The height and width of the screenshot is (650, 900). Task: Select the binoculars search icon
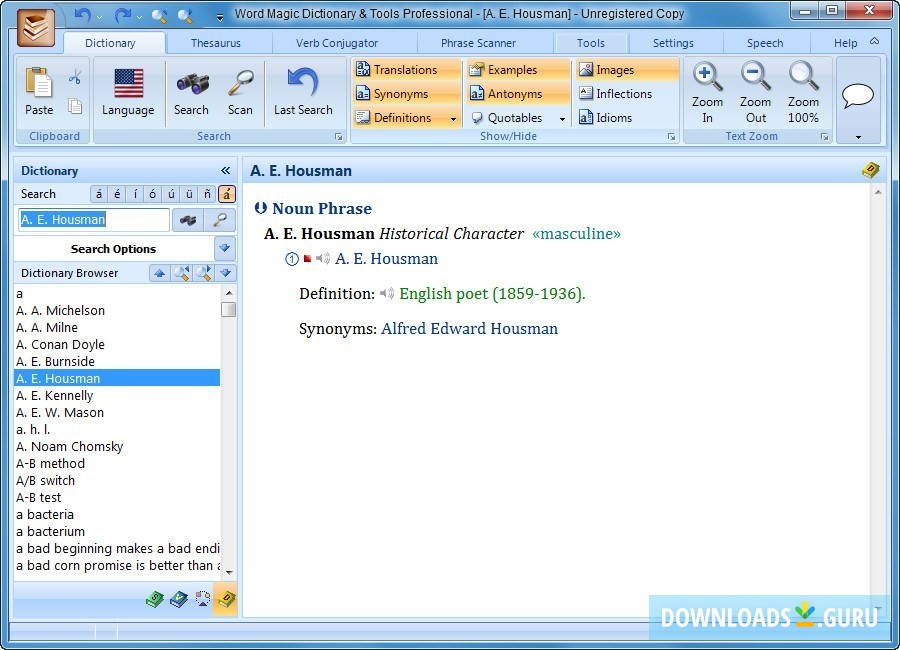click(x=191, y=90)
